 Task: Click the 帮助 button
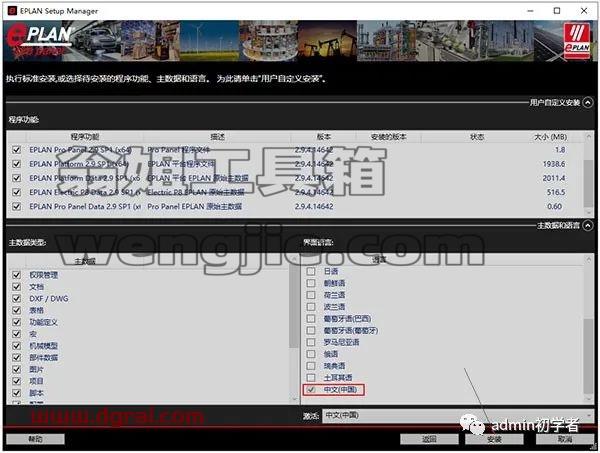tap(35, 439)
